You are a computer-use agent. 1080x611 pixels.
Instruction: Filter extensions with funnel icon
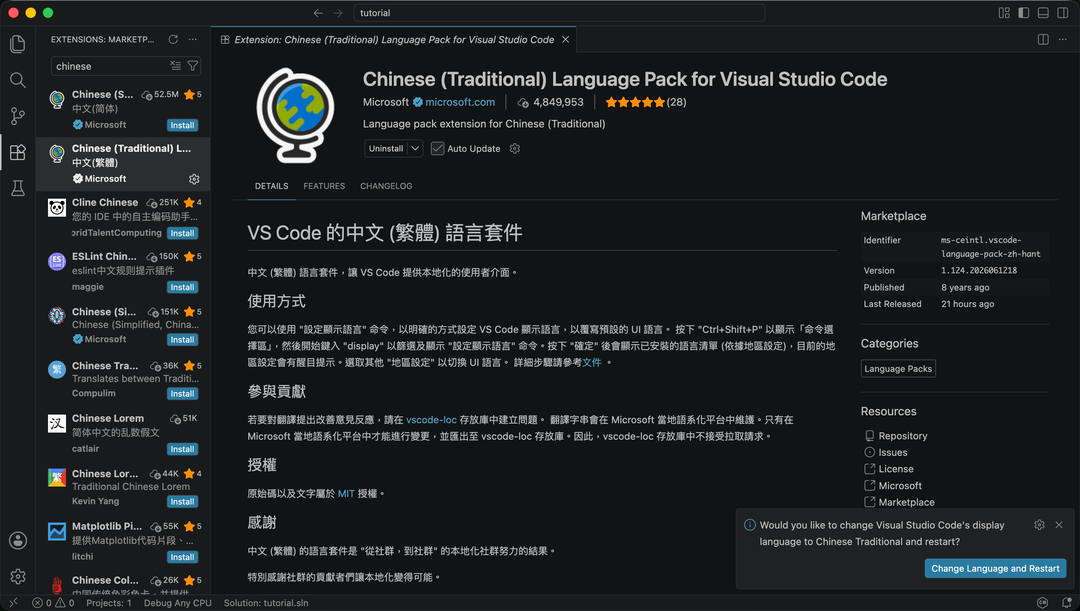coord(193,66)
